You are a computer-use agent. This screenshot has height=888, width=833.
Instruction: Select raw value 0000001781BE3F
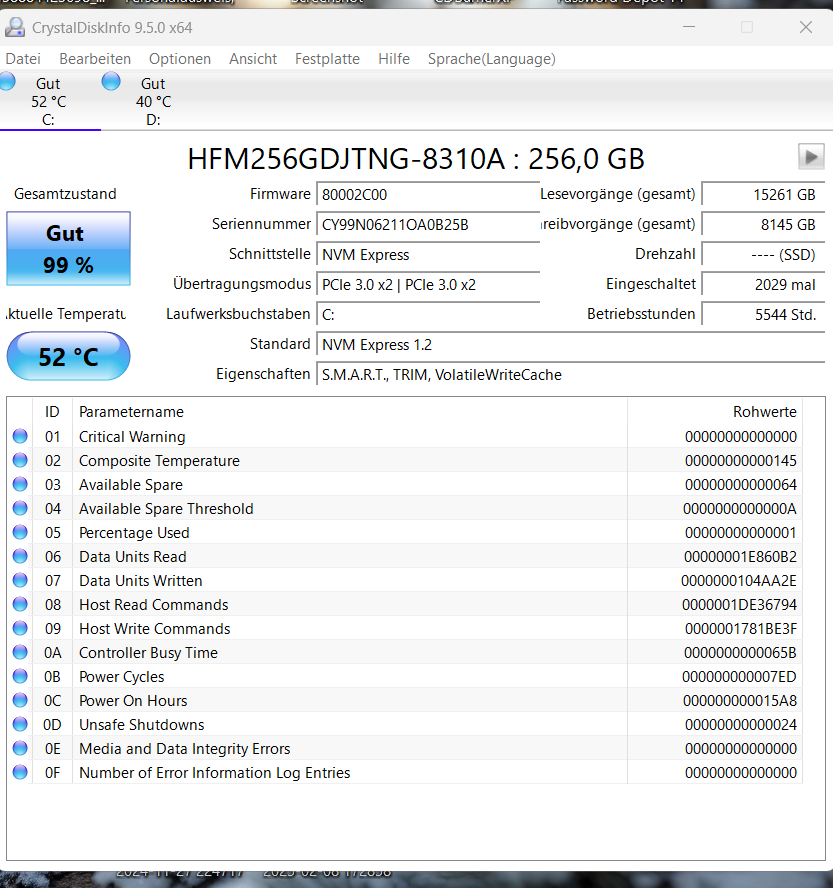[x=741, y=628]
